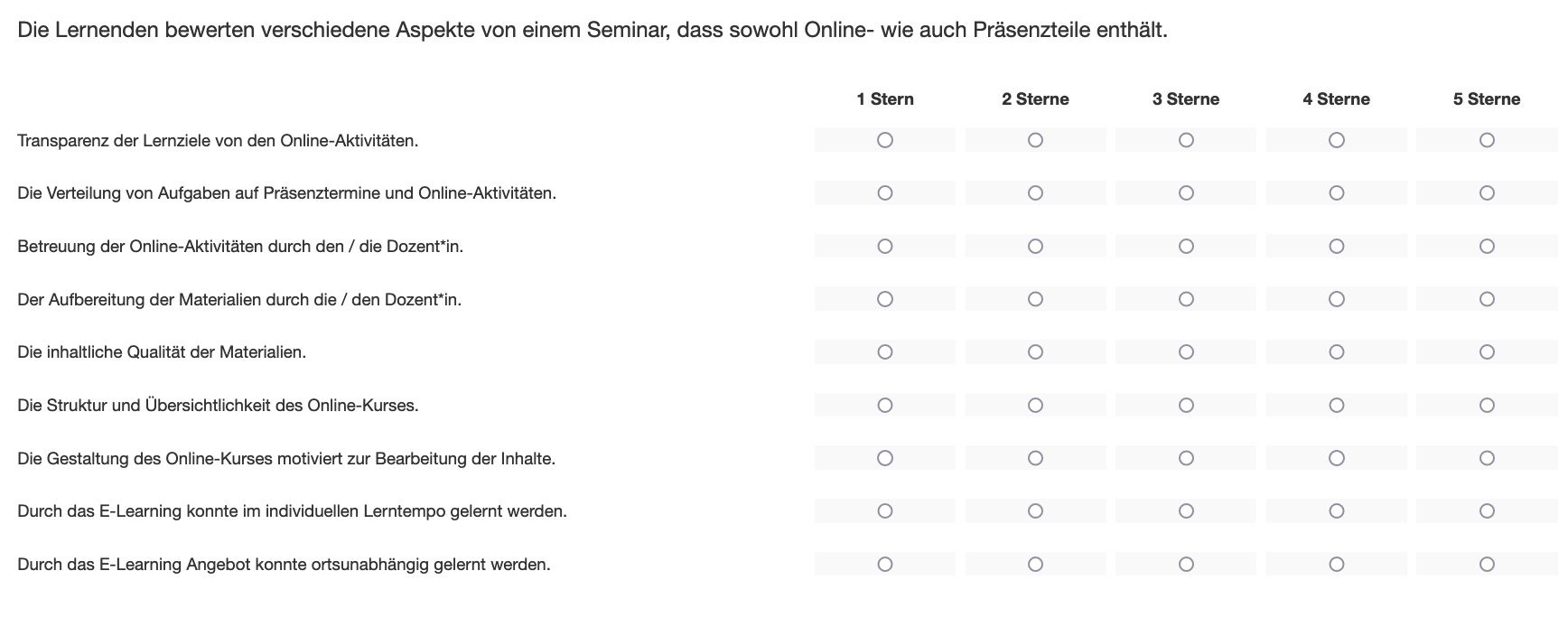Select 5 Sterne for Transparenz der Lernziele
The height and width of the screenshot is (627, 1568).
1487,140
